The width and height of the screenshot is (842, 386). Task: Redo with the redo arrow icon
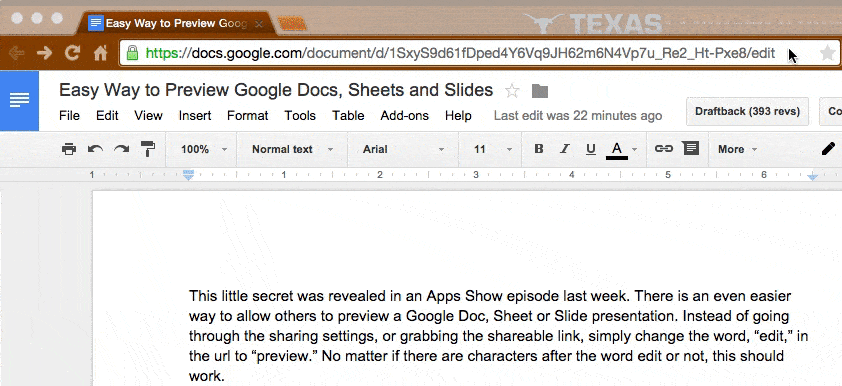pos(121,149)
